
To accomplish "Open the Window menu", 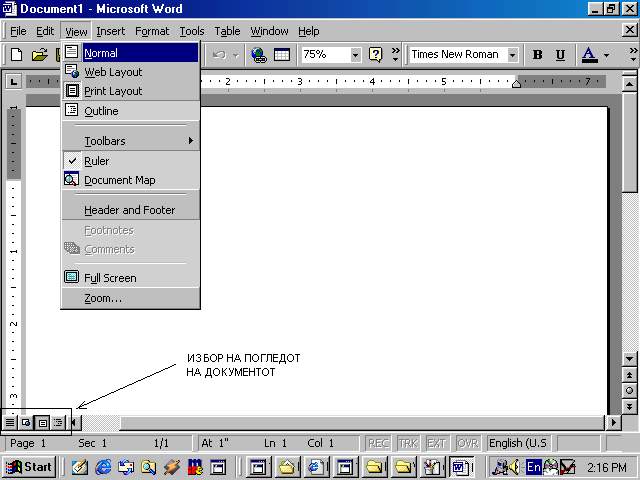I will click(269, 31).
